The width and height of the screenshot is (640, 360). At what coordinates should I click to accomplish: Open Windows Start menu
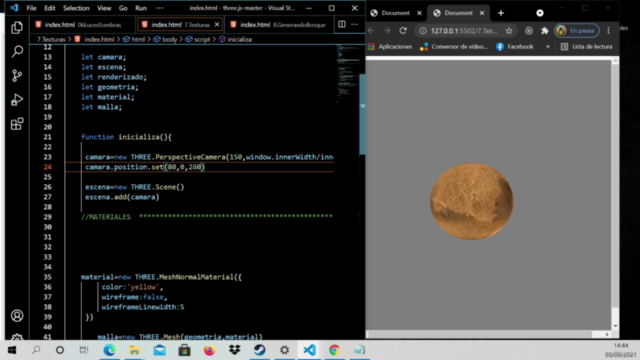click(12, 350)
